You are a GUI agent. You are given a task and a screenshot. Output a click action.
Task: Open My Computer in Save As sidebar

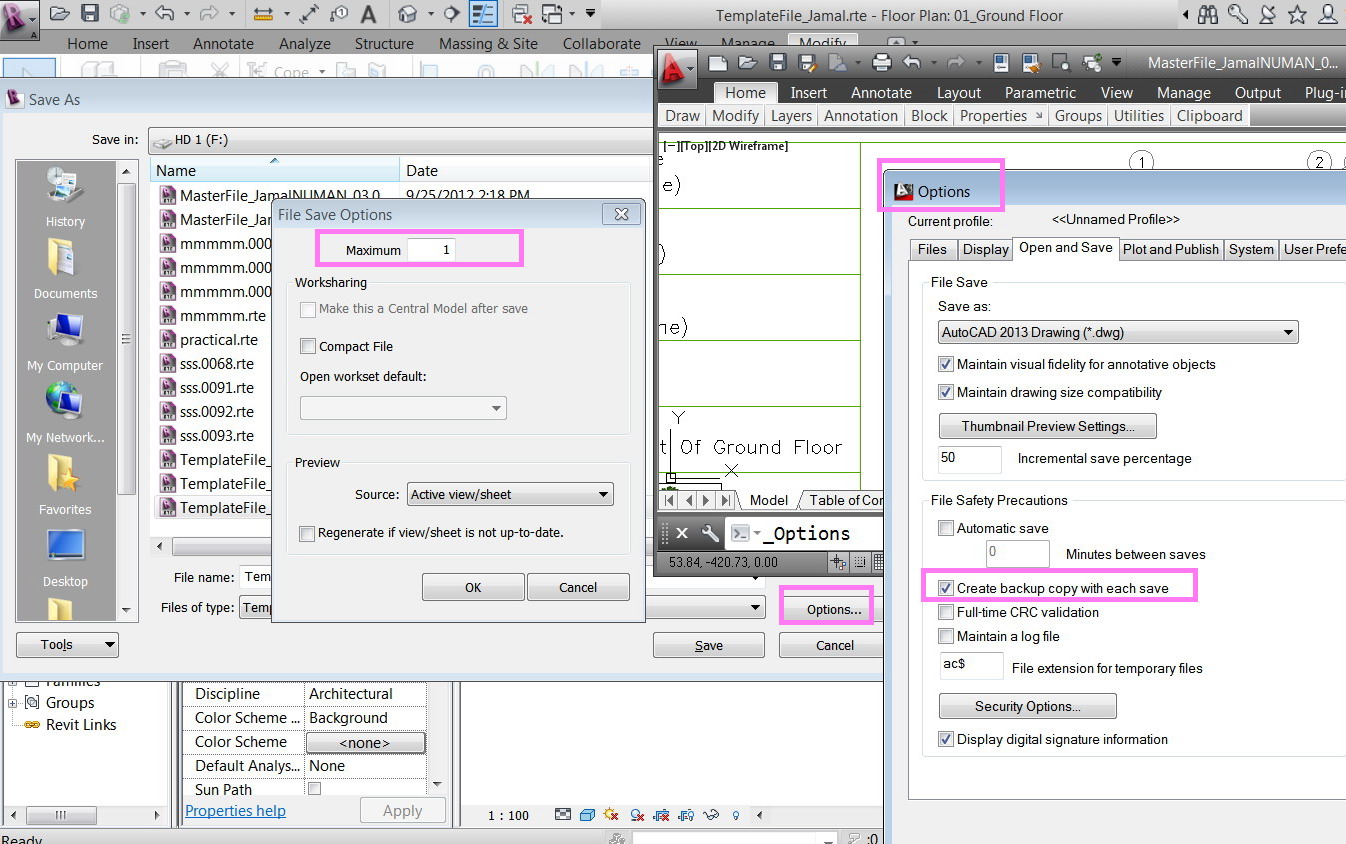coord(65,341)
